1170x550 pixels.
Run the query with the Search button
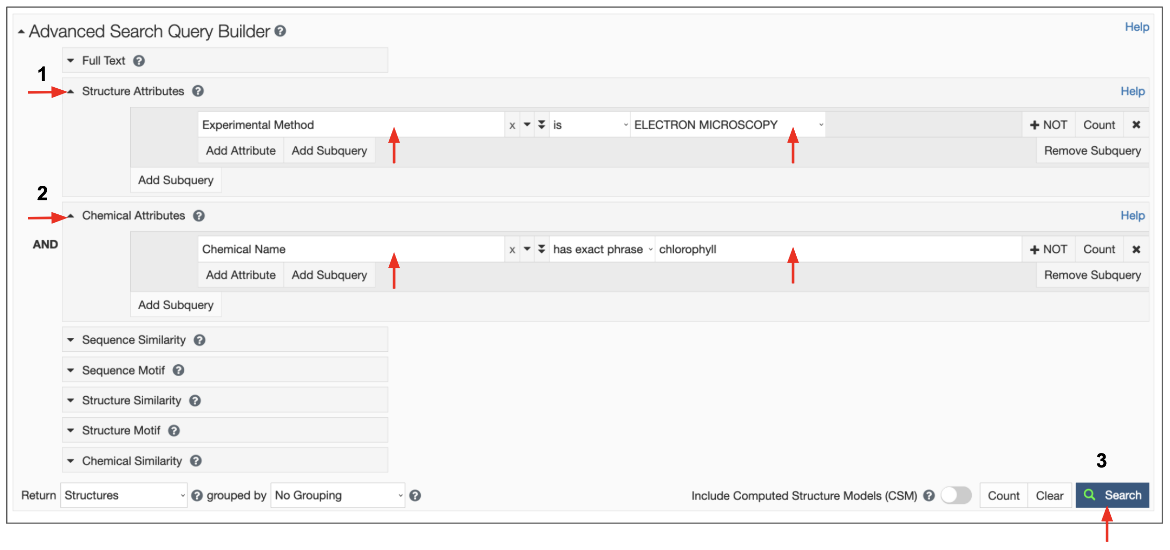click(1112, 495)
